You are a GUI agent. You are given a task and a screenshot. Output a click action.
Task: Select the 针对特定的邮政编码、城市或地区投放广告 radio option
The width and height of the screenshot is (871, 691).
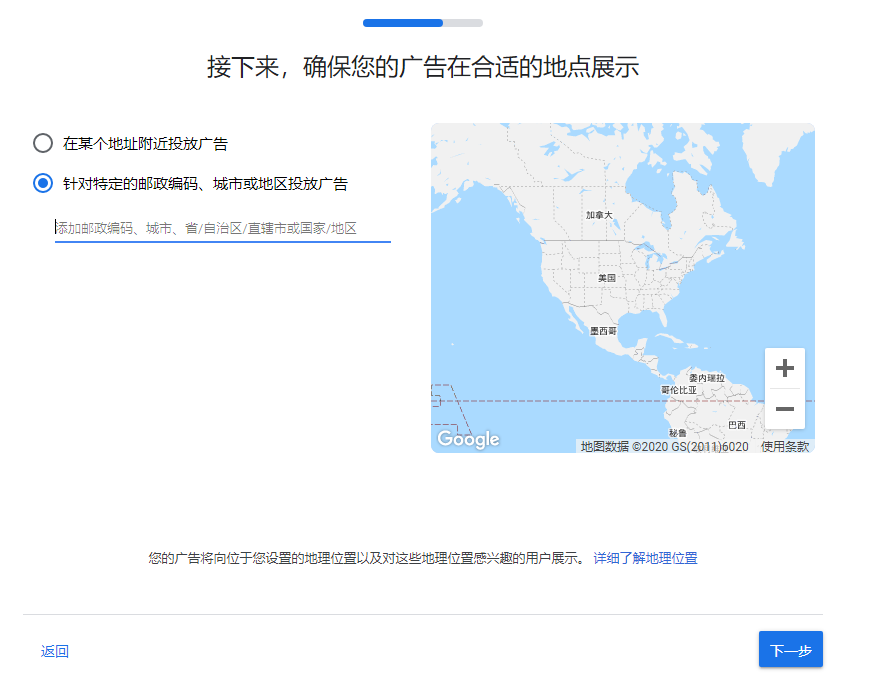click(x=43, y=183)
